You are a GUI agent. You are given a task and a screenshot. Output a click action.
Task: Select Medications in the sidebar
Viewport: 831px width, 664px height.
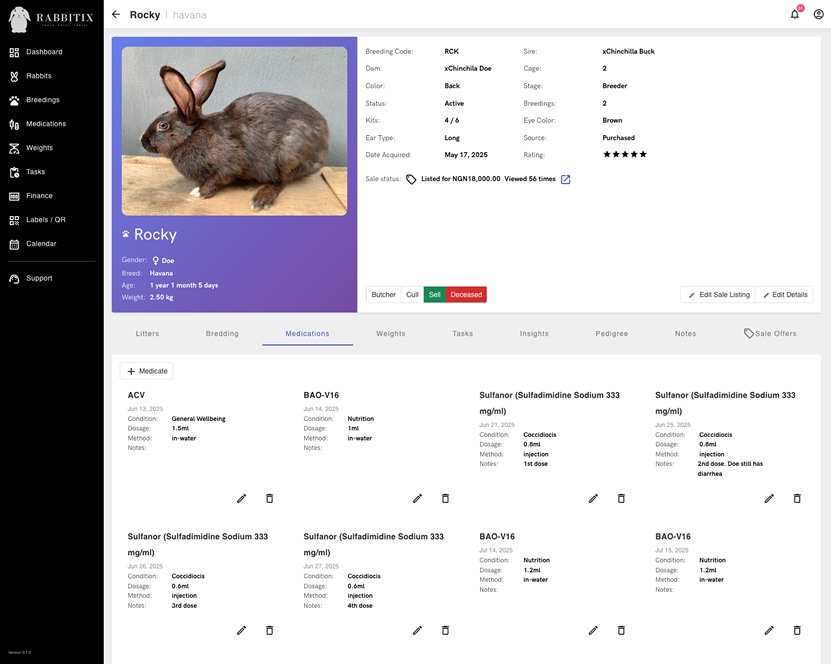[x=44, y=123]
